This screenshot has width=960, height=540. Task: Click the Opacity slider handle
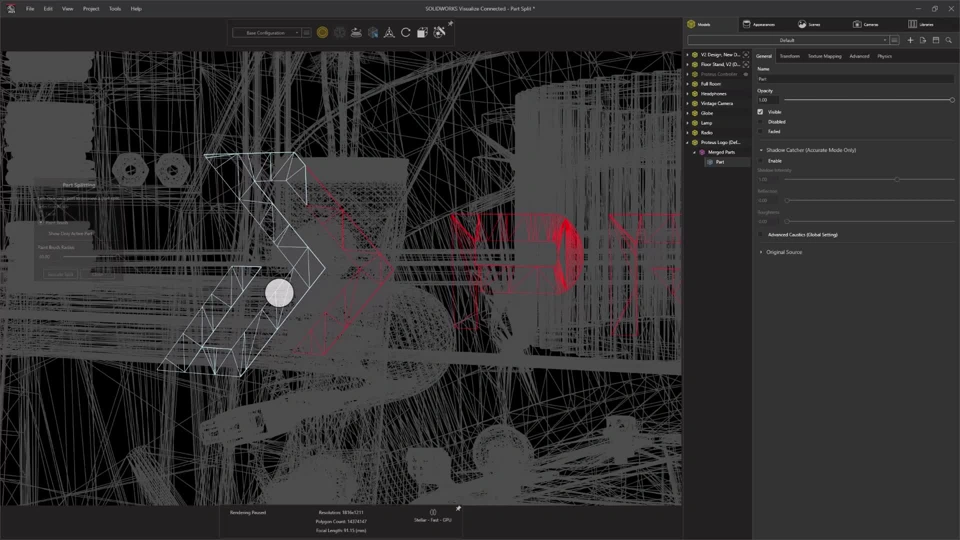[951, 100]
